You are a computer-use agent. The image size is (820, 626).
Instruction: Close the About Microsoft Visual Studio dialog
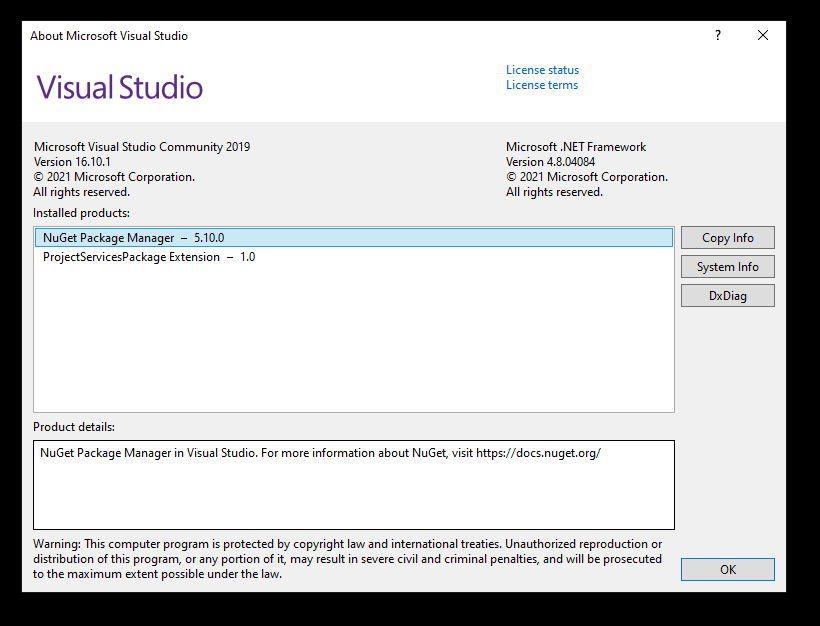point(763,35)
